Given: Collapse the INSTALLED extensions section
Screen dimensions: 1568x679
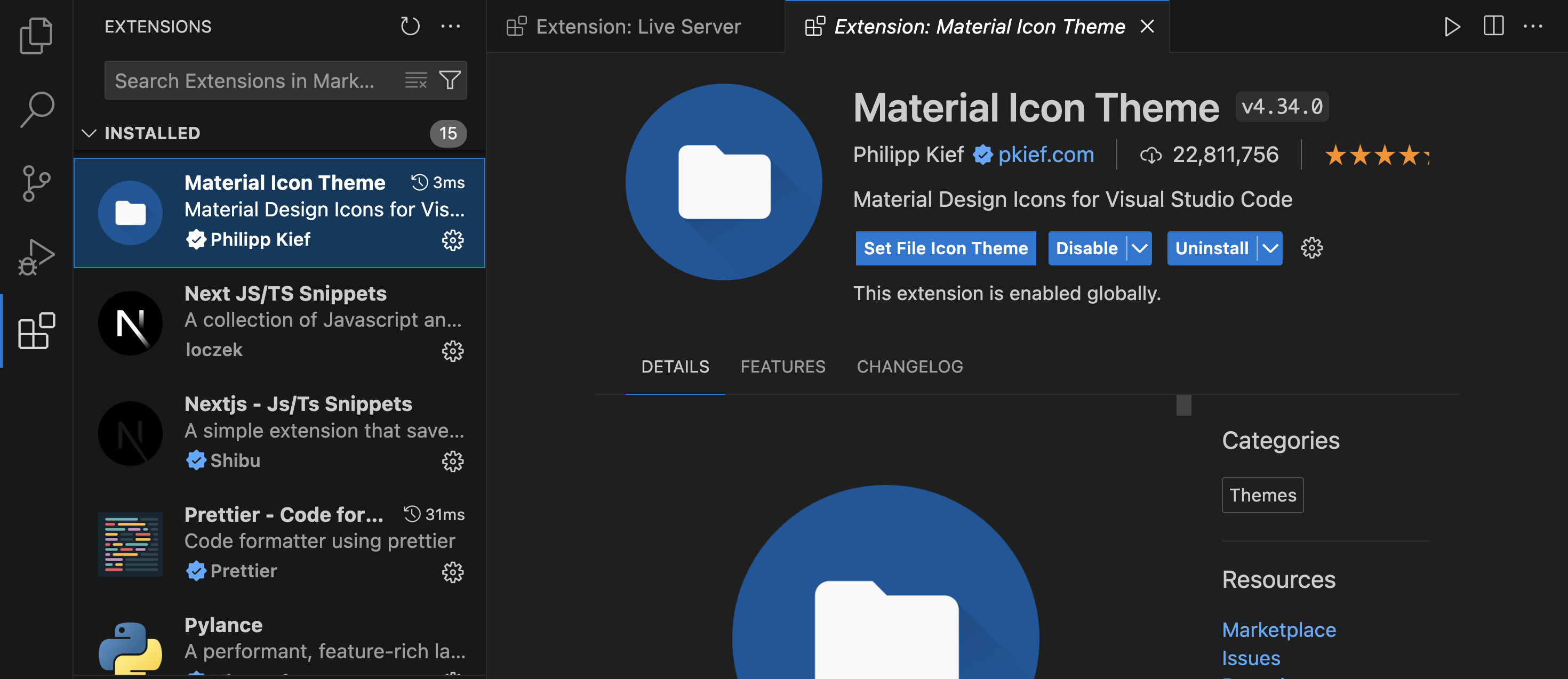Looking at the screenshot, I should tap(90, 133).
